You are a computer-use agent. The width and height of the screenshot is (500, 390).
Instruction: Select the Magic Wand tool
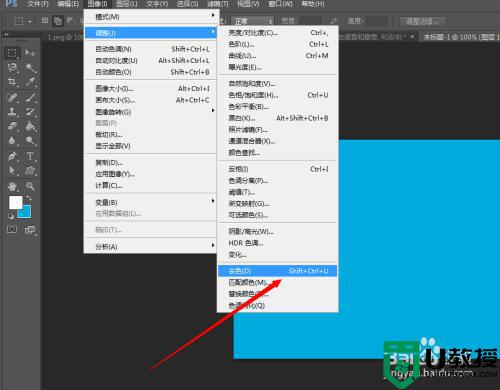click(x=30, y=68)
